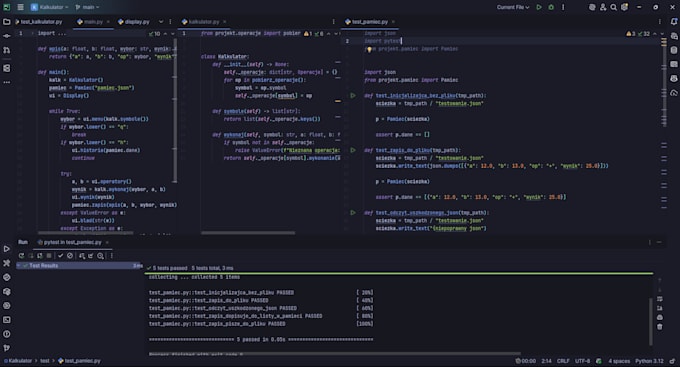
Task: Run test_inicjalizacja_bez_pliku gutter icon
Action: pos(353,95)
